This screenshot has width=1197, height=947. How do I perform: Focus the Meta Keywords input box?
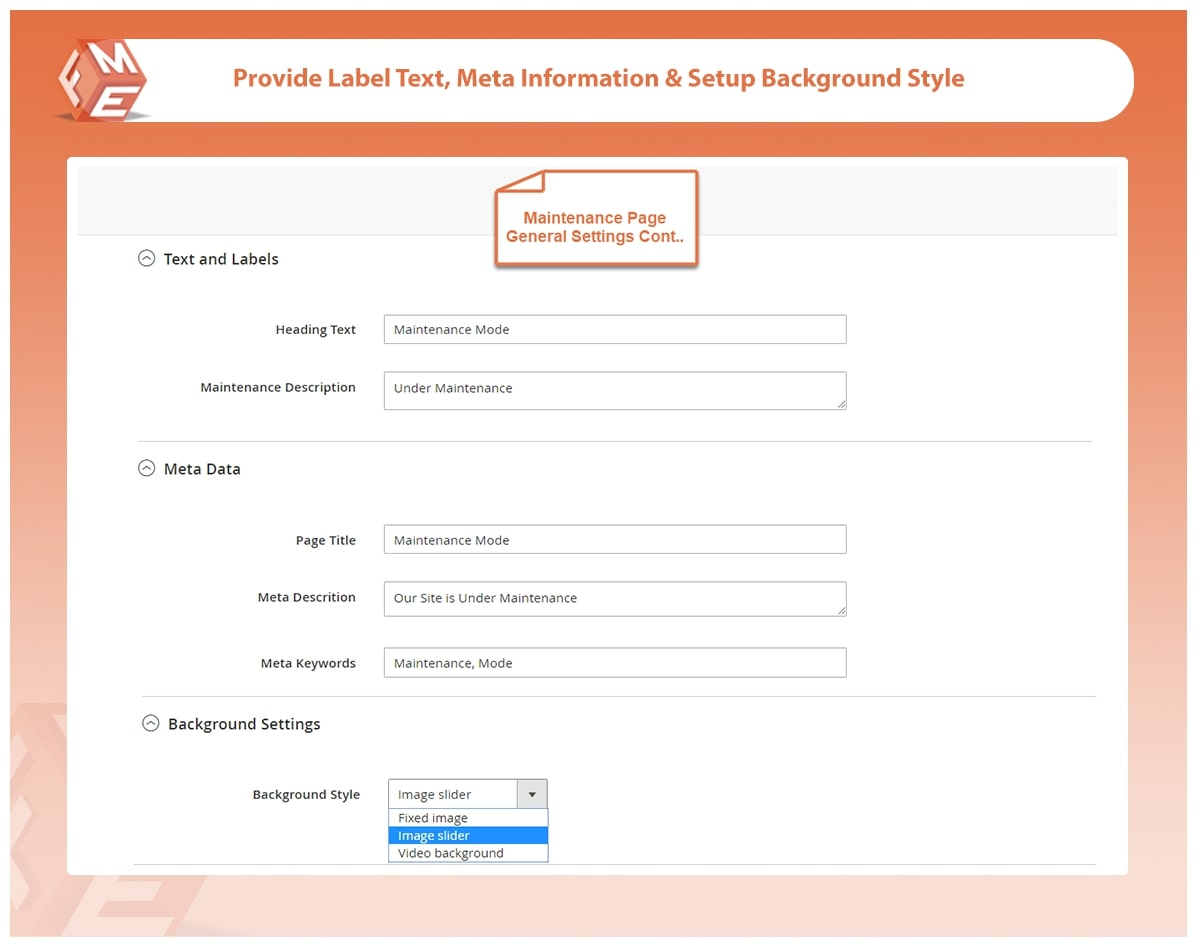[614, 663]
